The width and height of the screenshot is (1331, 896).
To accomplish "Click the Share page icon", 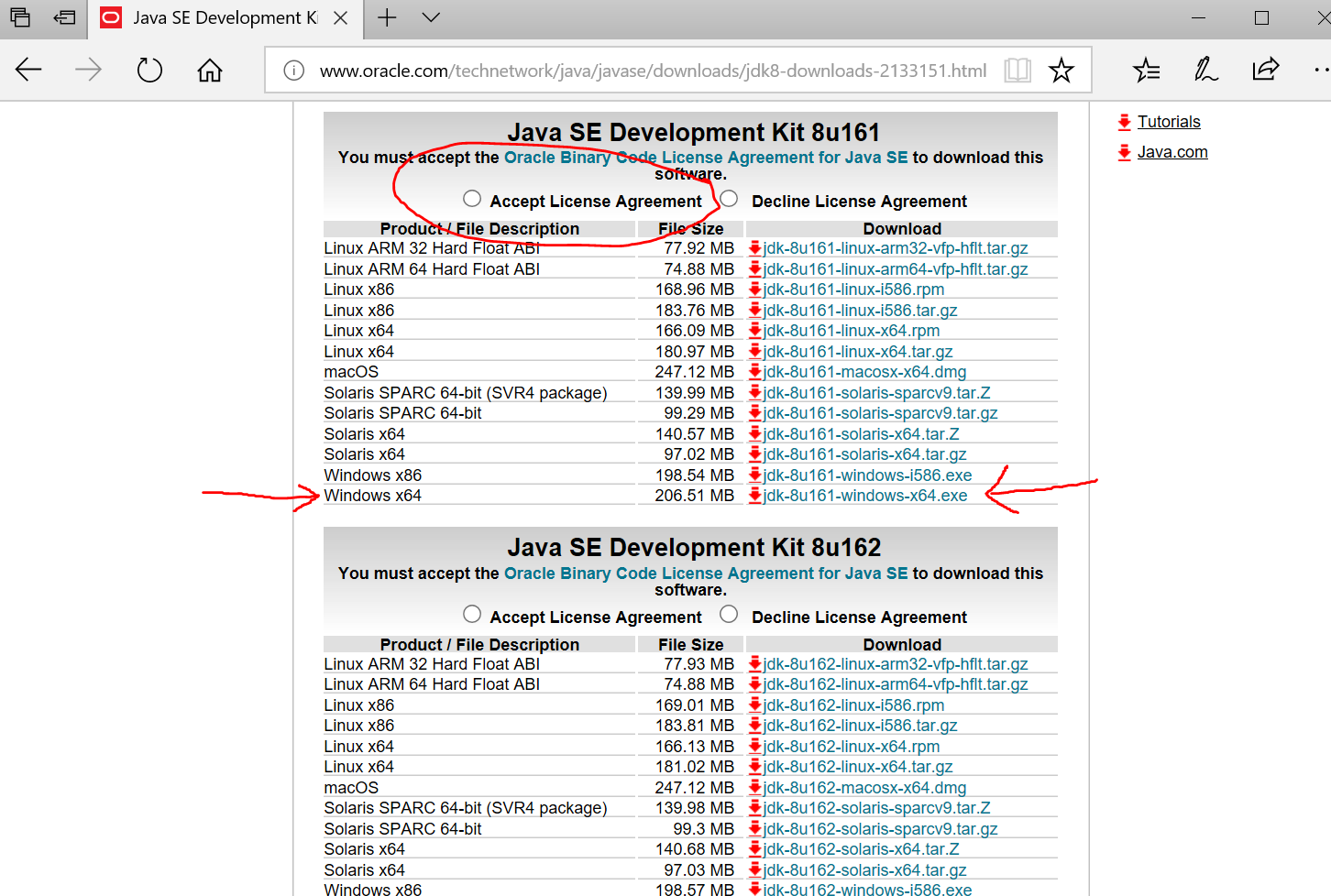I will point(1265,70).
